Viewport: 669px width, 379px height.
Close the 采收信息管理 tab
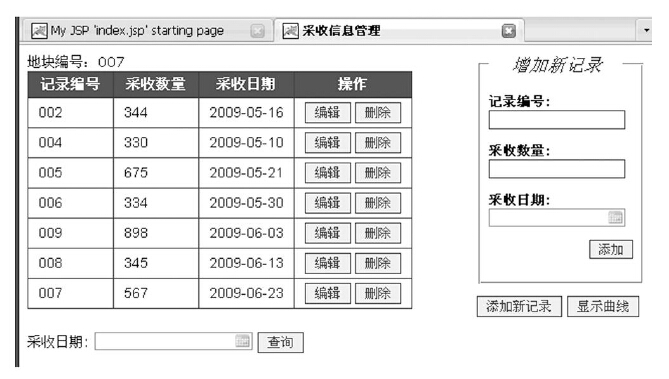pyautogui.click(x=508, y=31)
